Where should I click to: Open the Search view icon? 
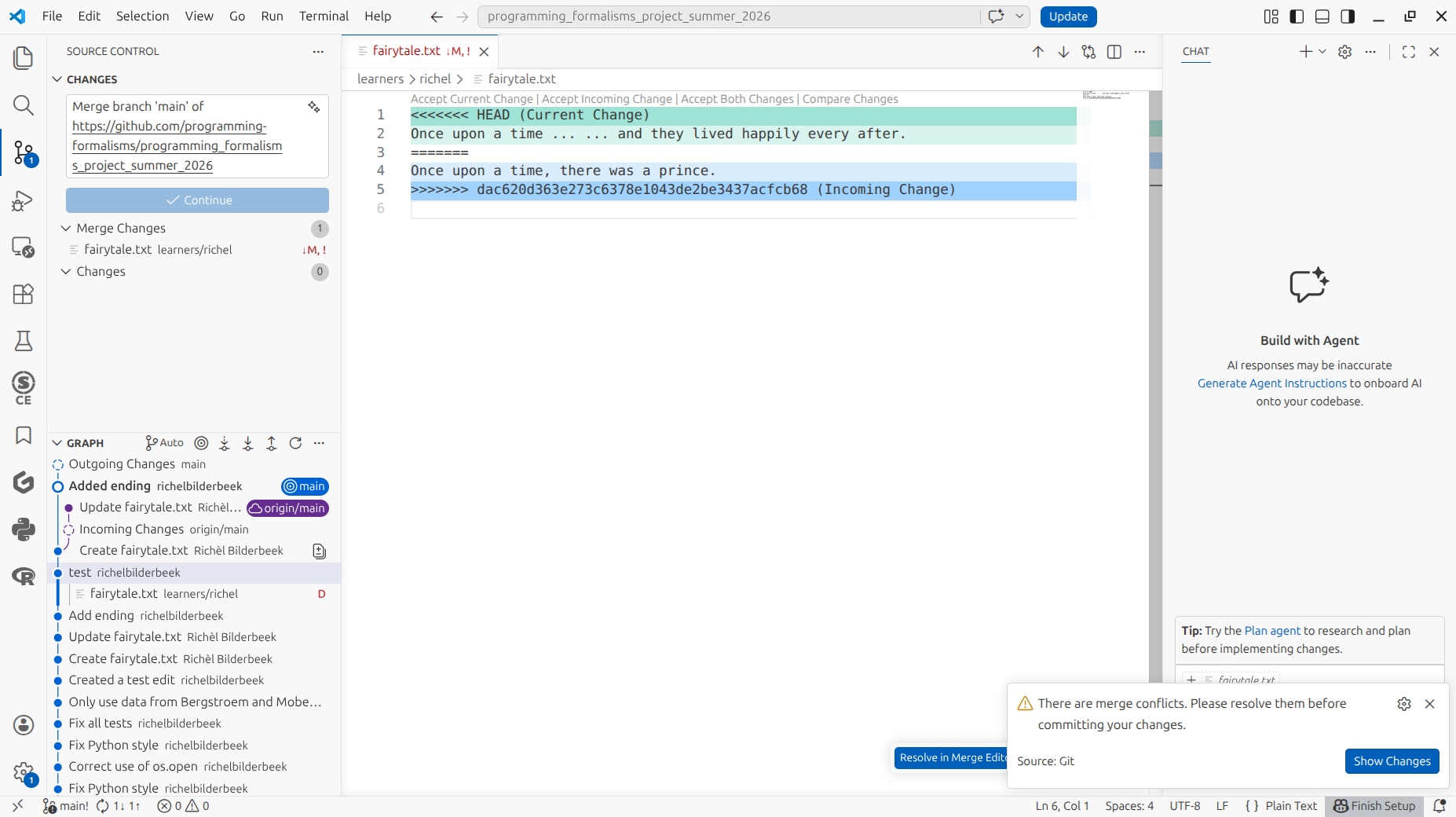coord(24,105)
